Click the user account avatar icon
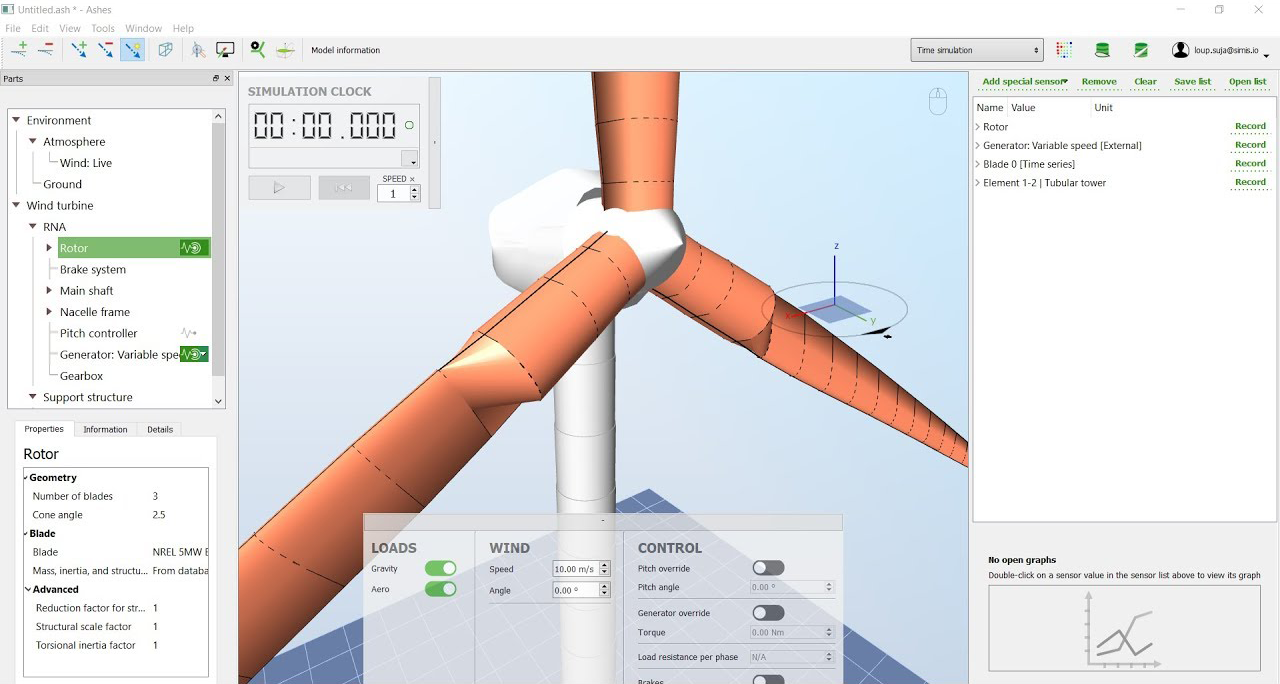Screen dimensions: 1280x684 pos(1180,50)
